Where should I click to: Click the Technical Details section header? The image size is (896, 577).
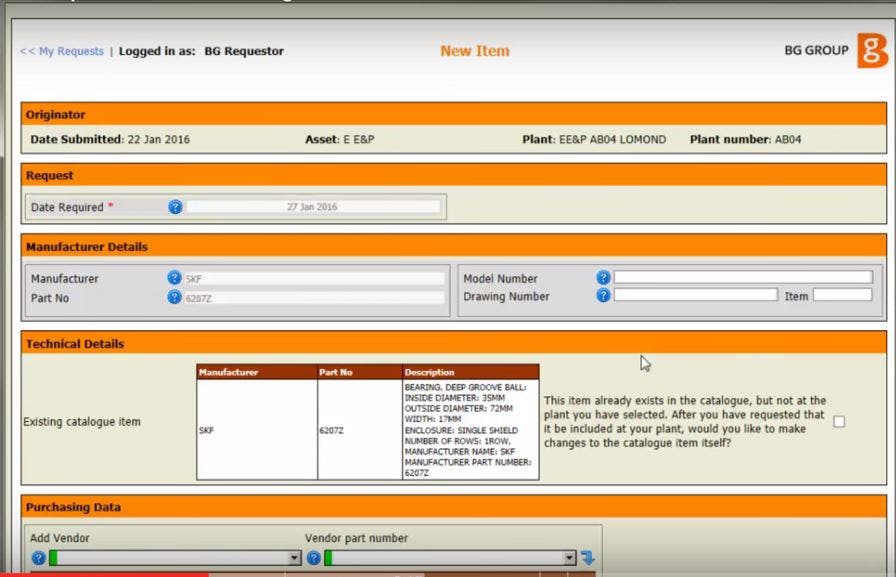tap(454, 343)
